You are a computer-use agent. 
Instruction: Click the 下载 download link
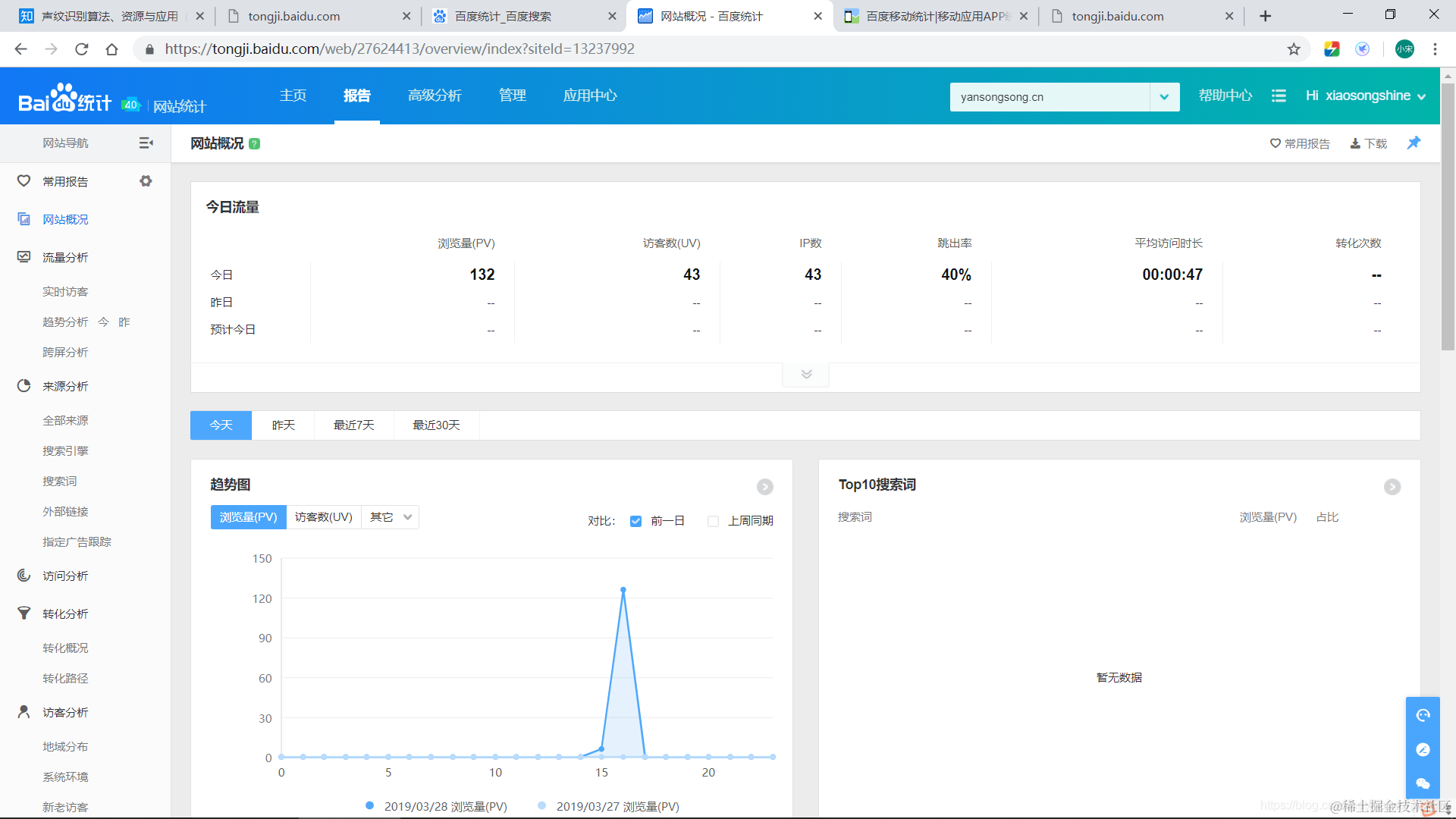pos(1368,144)
